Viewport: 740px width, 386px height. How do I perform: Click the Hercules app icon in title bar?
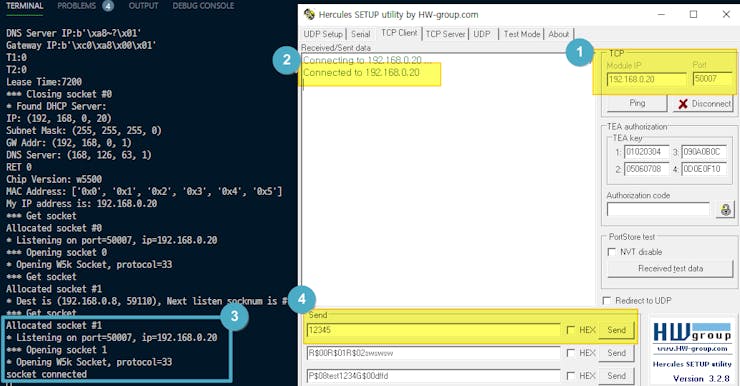[309, 14]
